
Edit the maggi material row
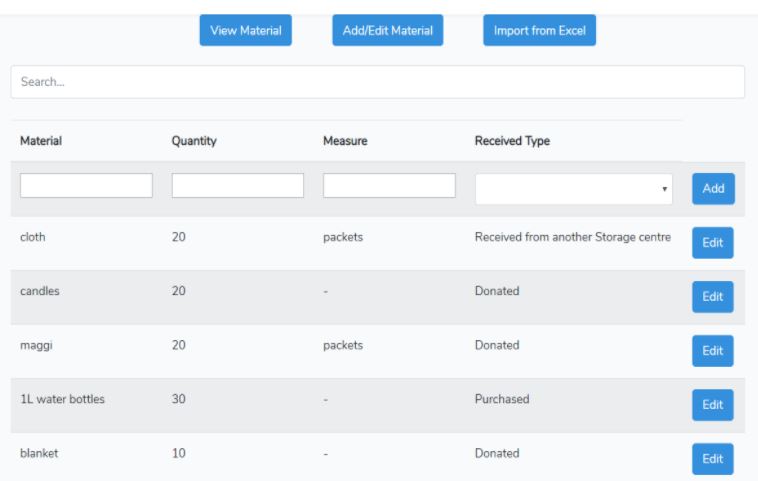coord(712,351)
